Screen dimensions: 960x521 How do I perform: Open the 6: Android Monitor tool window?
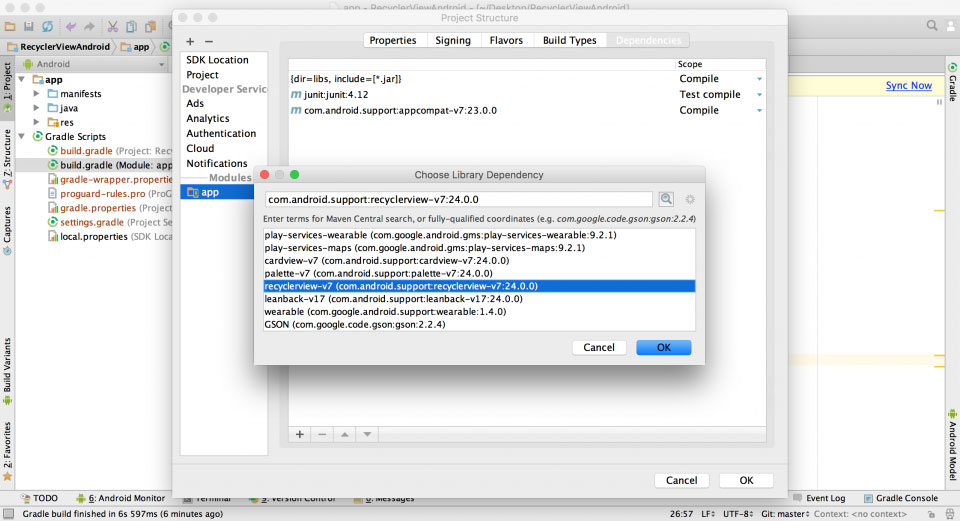pyautogui.click(x=121, y=498)
